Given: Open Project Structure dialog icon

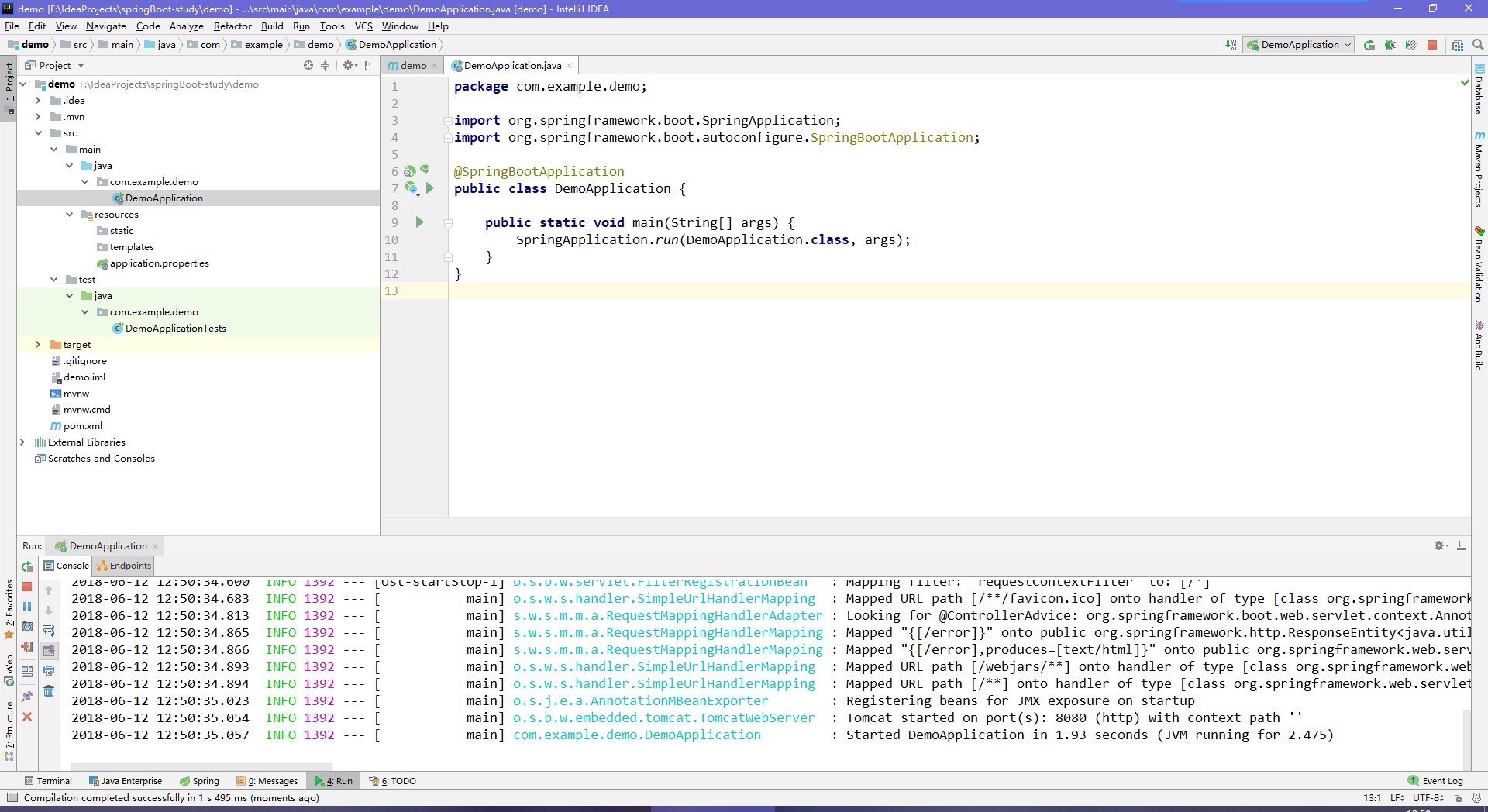Looking at the screenshot, I should 1458,45.
